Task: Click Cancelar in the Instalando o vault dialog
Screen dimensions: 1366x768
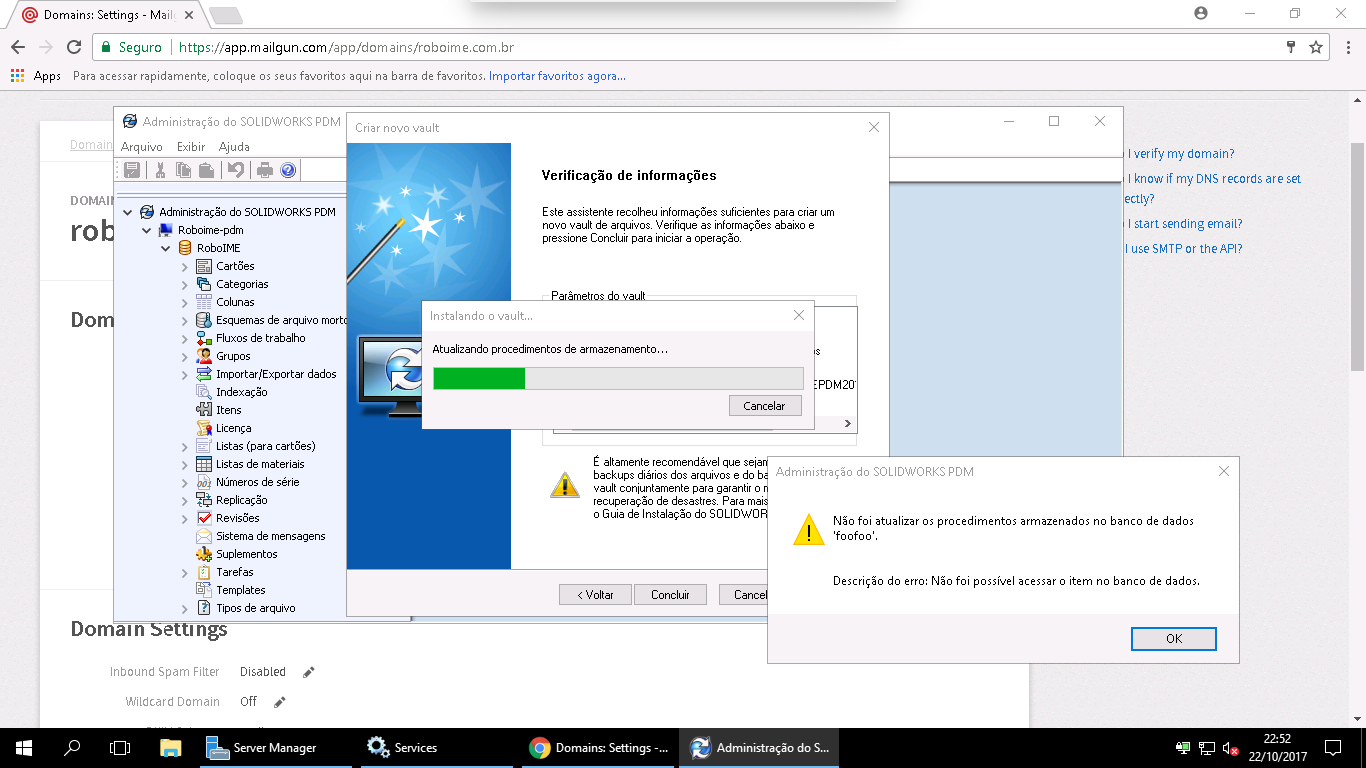Action: (x=765, y=406)
